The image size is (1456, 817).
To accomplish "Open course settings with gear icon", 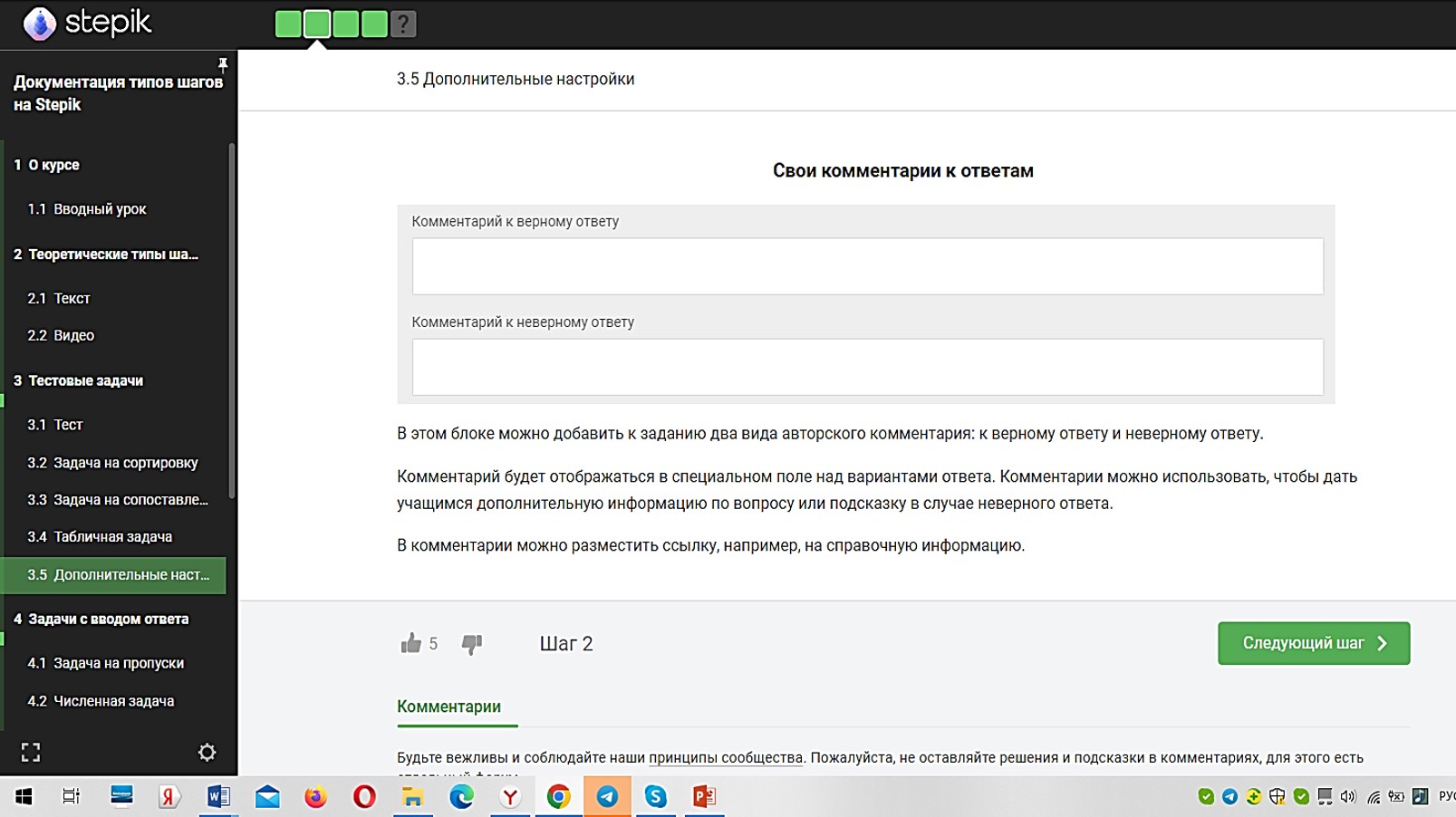I will (x=207, y=752).
